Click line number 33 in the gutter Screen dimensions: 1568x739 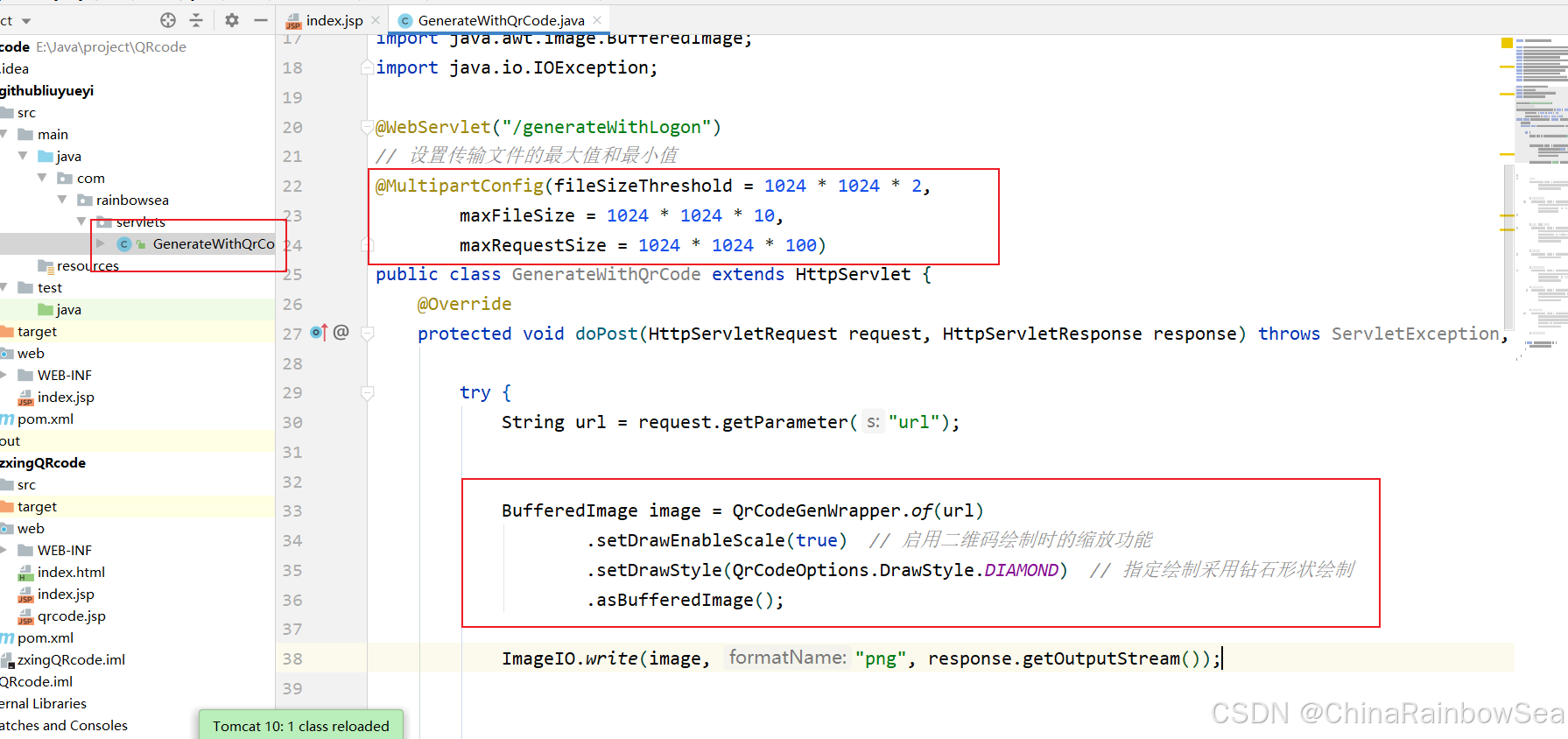[292, 510]
